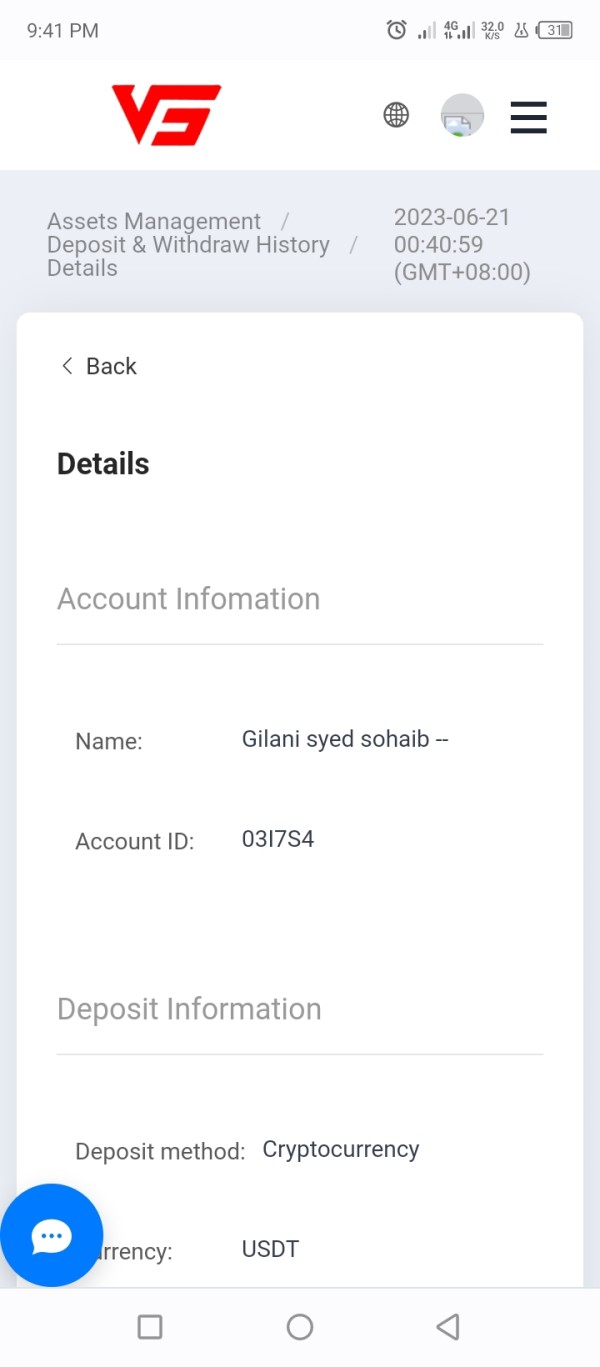Tap the user profile avatar
This screenshot has height=1367, width=600.
(462, 116)
